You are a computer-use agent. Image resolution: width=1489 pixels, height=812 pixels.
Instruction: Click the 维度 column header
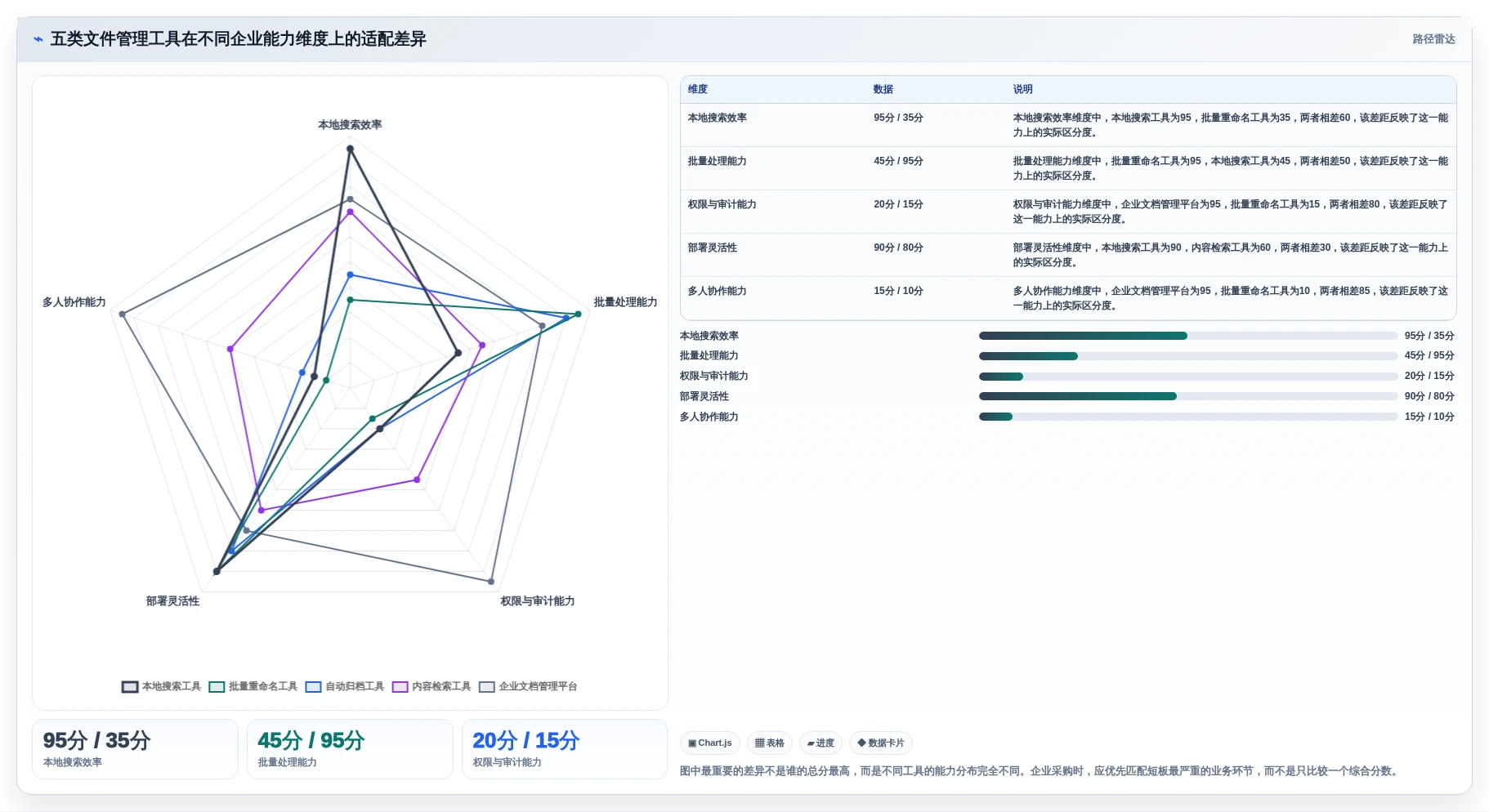[x=698, y=89]
